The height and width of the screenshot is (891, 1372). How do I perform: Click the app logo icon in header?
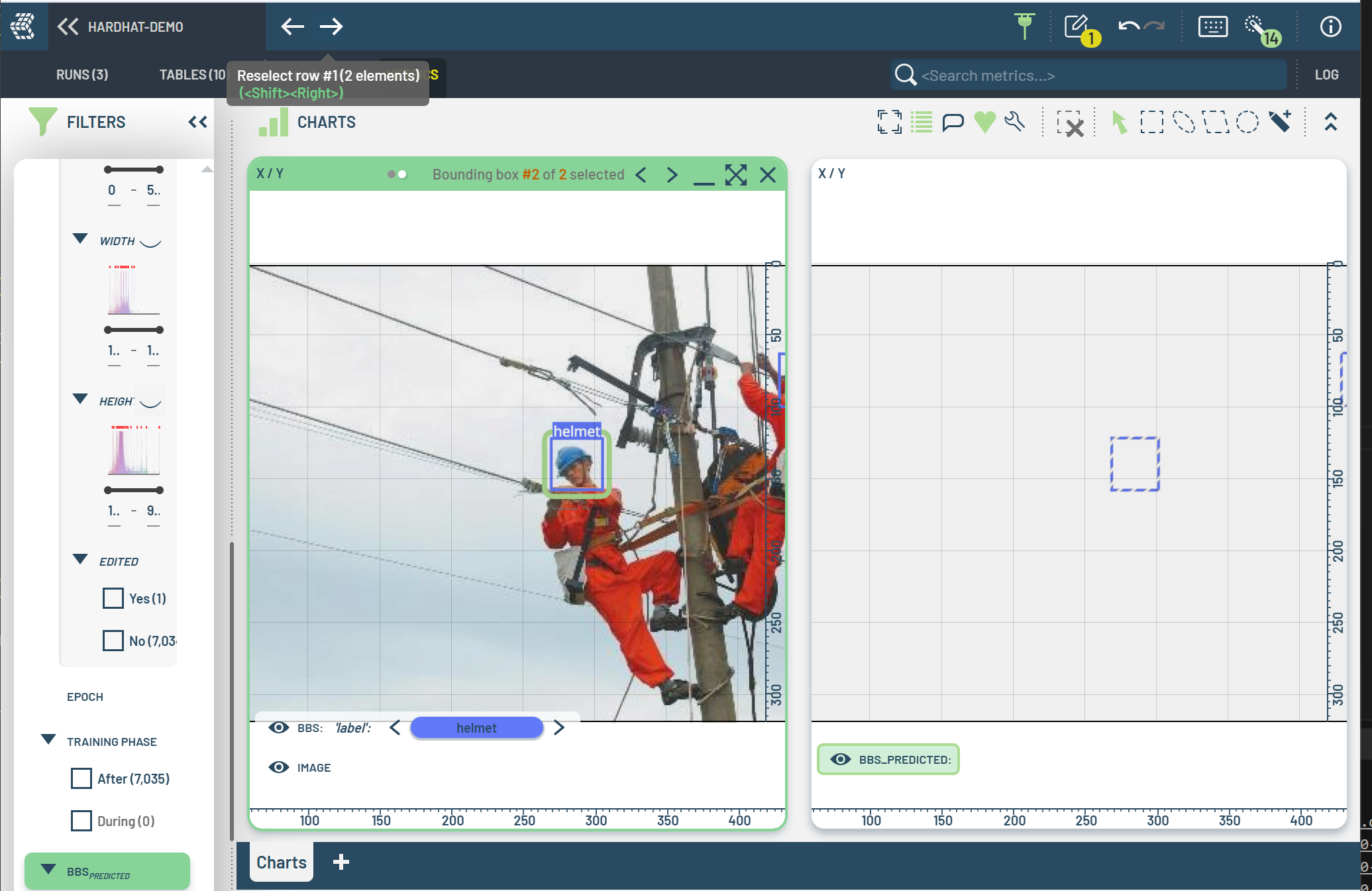[x=23, y=26]
